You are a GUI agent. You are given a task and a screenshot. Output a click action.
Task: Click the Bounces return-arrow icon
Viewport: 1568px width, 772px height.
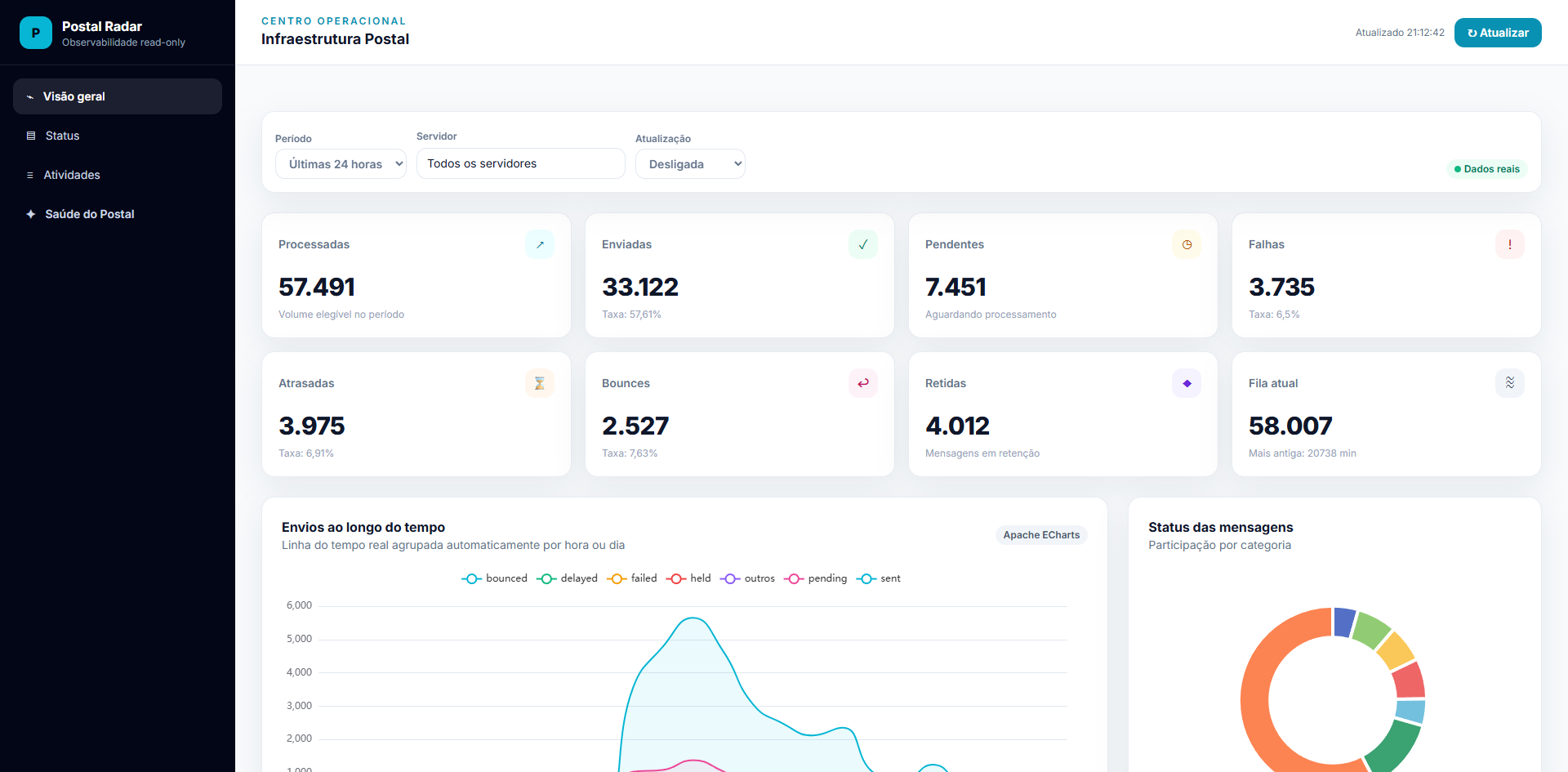(x=863, y=383)
